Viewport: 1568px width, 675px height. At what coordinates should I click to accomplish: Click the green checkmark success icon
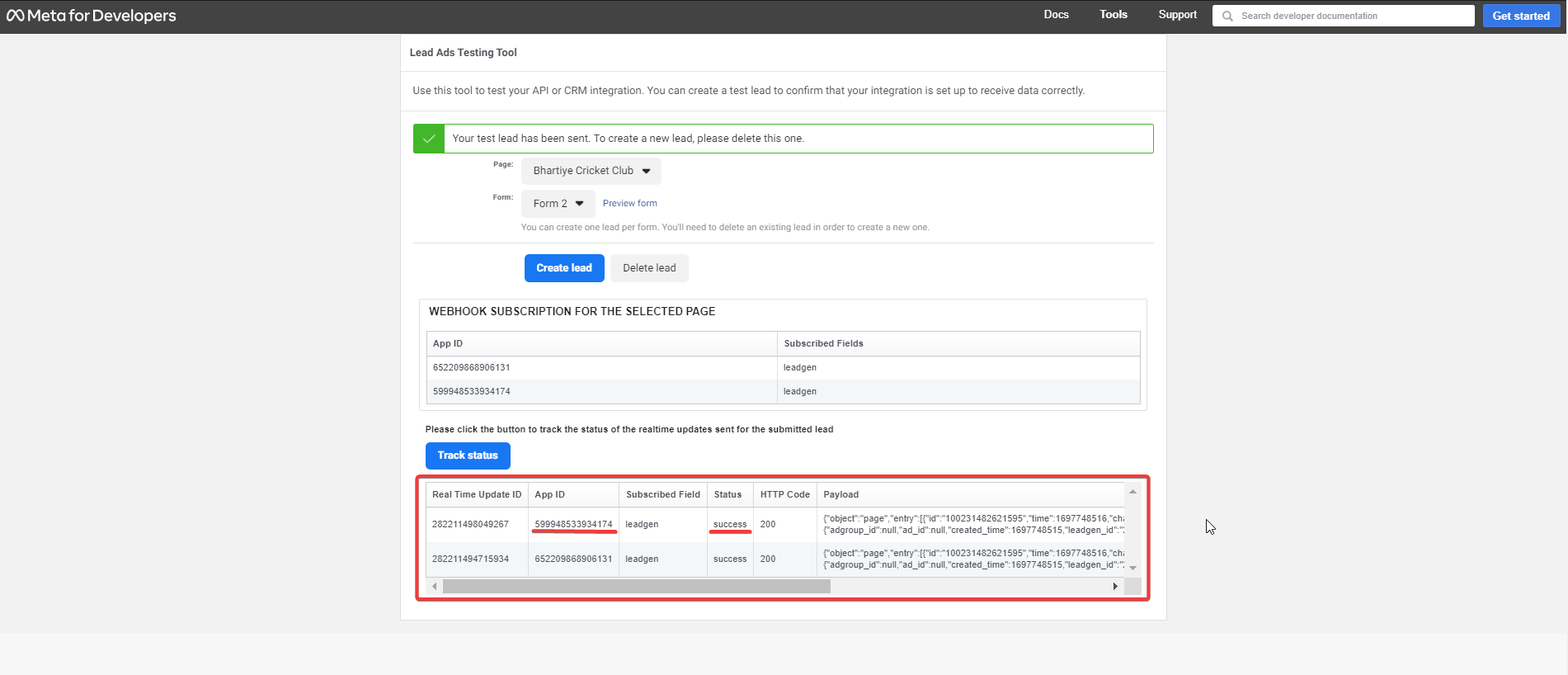tap(429, 139)
